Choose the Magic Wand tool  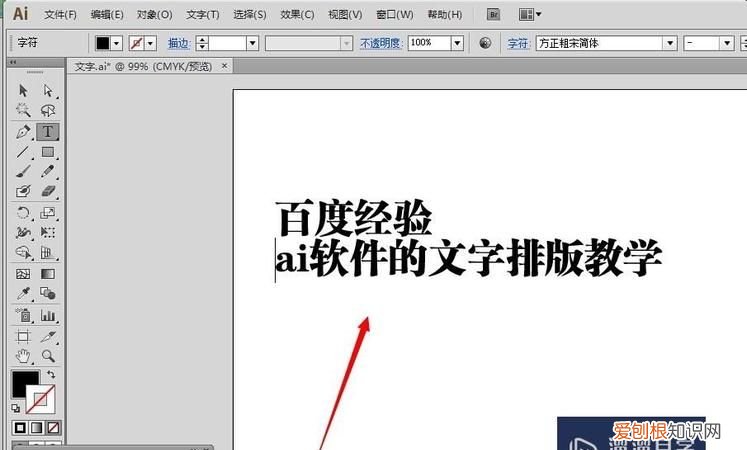tap(23, 110)
